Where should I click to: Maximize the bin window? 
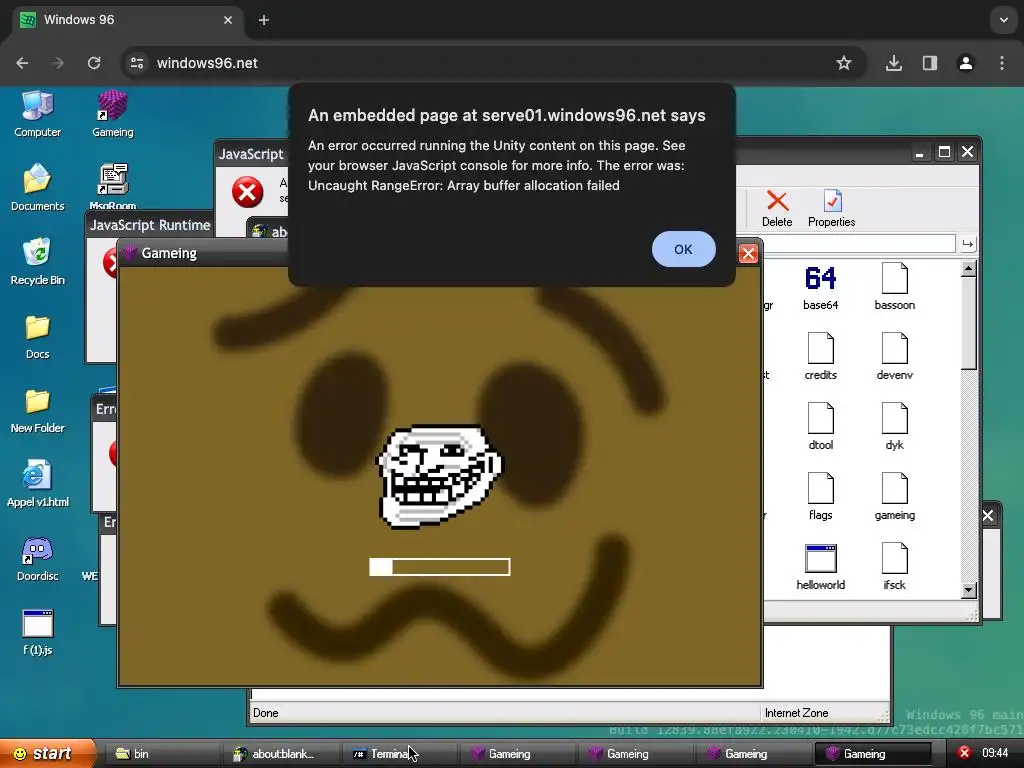coord(944,152)
